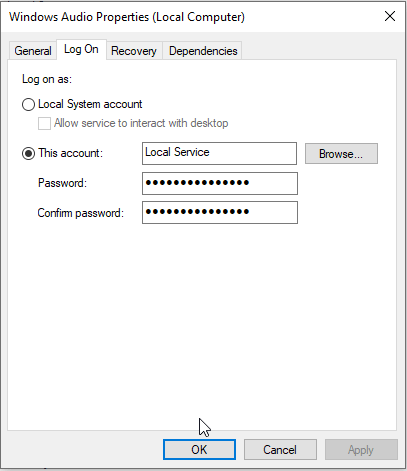Browse for a user account
The height and width of the screenshot is (471, 407).
(341, 154)
